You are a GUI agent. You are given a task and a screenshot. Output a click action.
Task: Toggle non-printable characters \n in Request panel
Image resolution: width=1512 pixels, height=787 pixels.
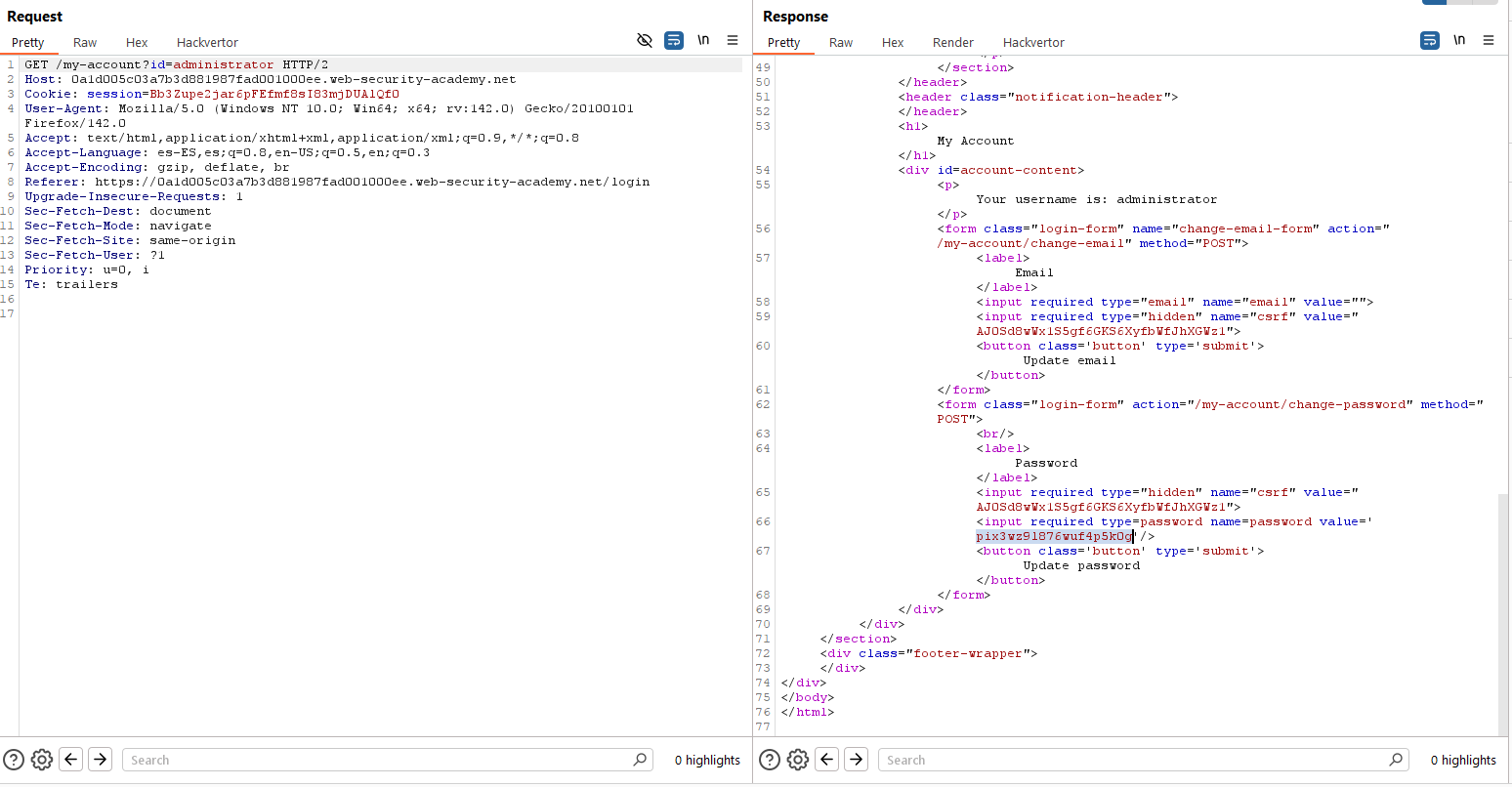703,41
